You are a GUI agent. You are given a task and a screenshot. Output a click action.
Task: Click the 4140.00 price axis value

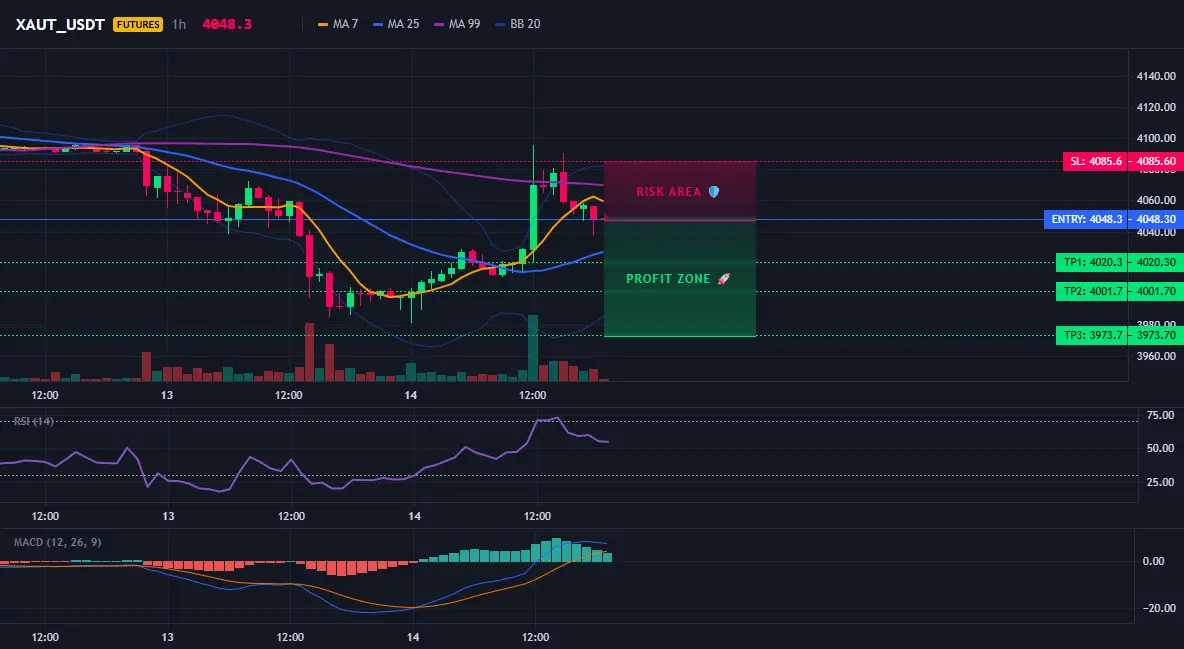(1156, 76)
